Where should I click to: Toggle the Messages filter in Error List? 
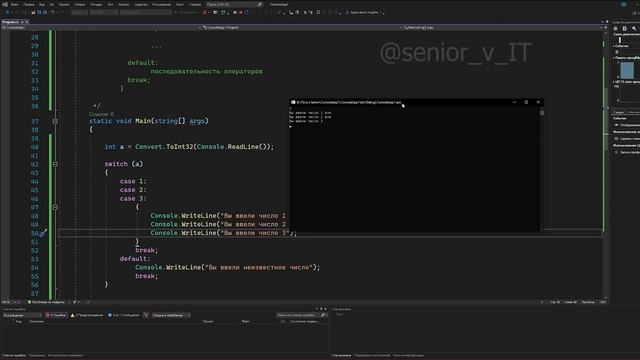tap(123, 315)
